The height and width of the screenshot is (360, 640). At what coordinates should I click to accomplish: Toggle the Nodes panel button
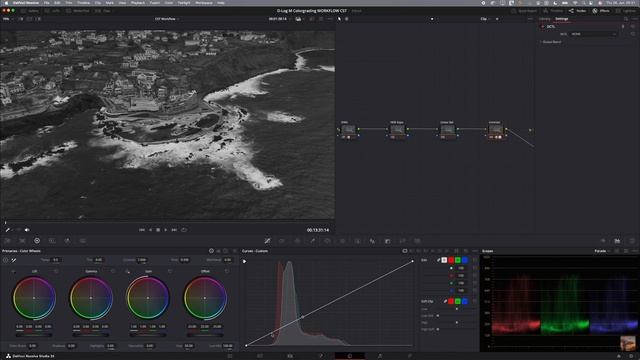(x=578, y=11)
